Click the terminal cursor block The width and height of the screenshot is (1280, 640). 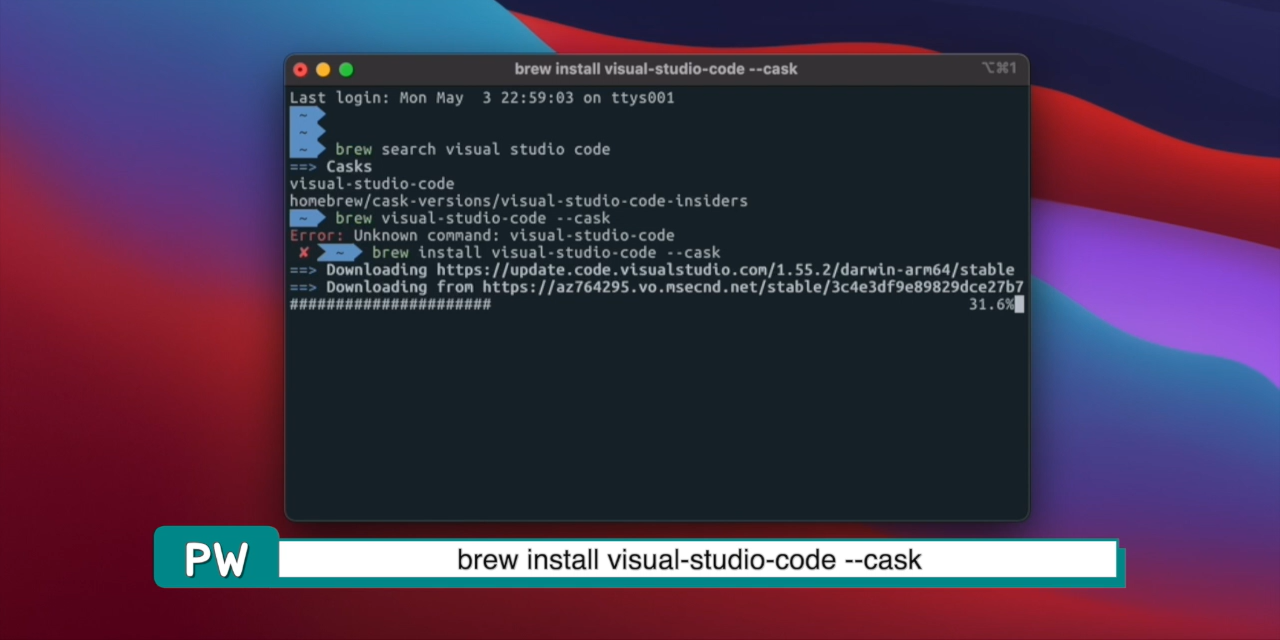[x=1019, y=304]
